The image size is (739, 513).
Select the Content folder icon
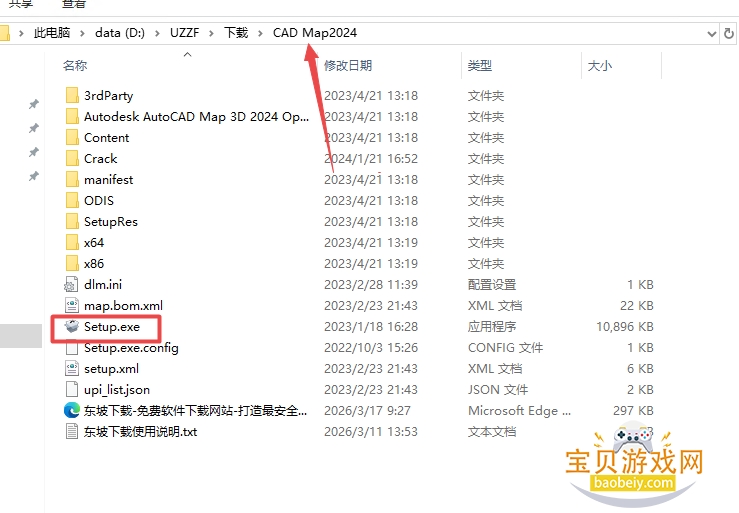[x=72, y=137]
